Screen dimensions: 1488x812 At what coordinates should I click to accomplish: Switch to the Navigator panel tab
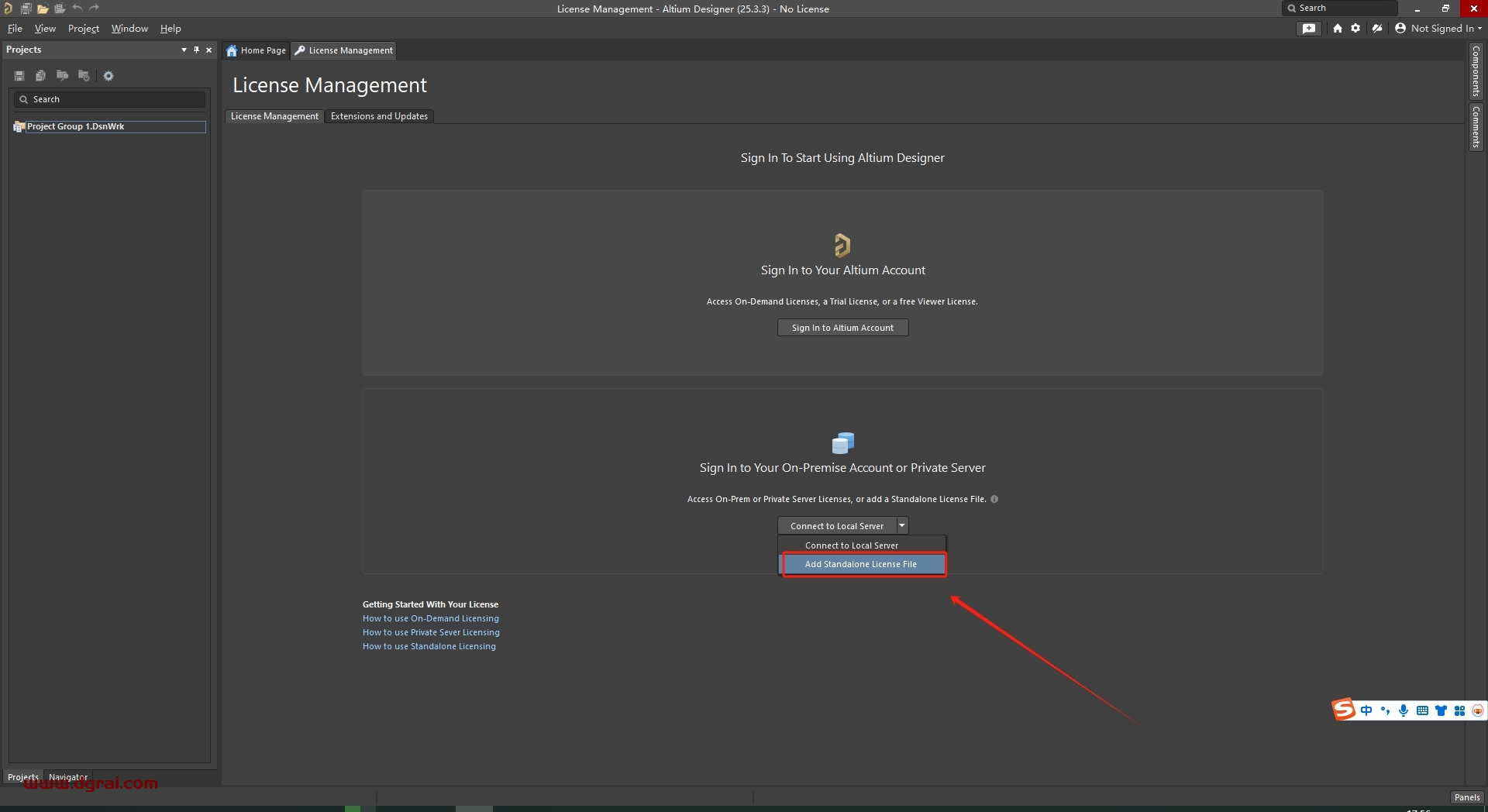[x=68, y=777]
